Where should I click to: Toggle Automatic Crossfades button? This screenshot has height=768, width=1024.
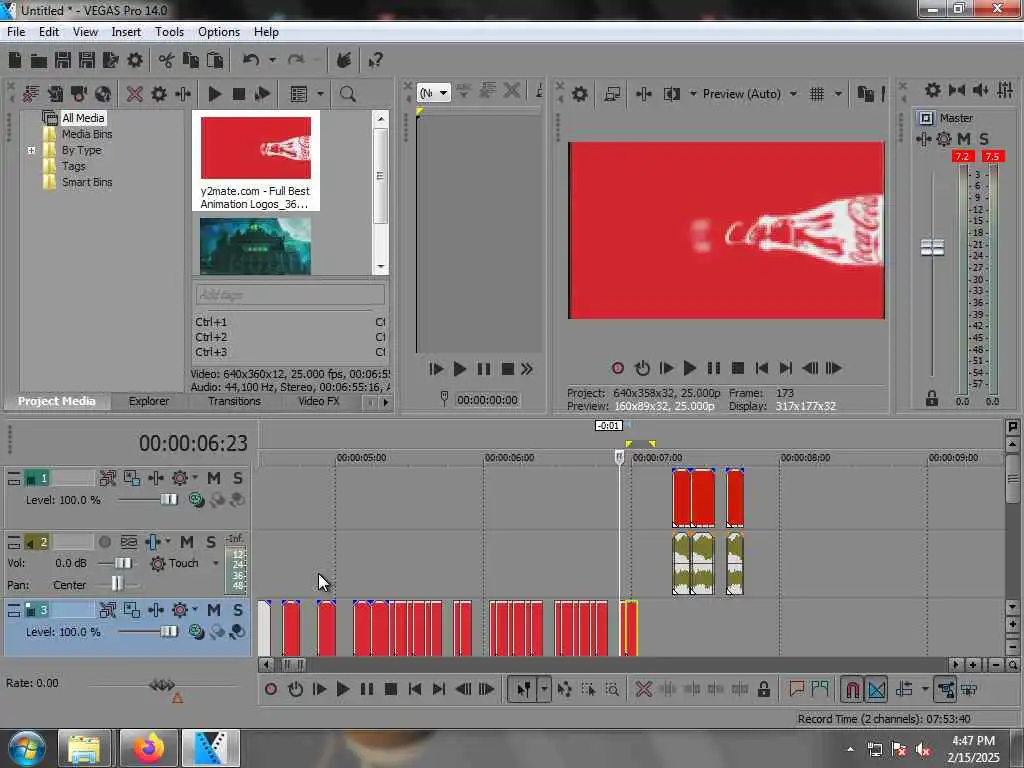click(x=876, y=689)
